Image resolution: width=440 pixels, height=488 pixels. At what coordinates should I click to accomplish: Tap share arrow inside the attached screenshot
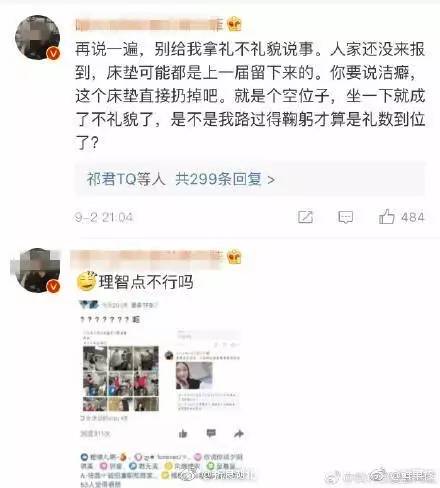click(239, 433)
